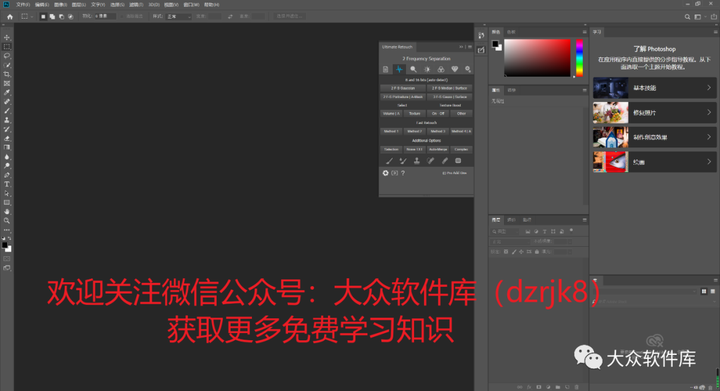
Task: Click the rainbow hue slider bar
Action: coord(579,58)
